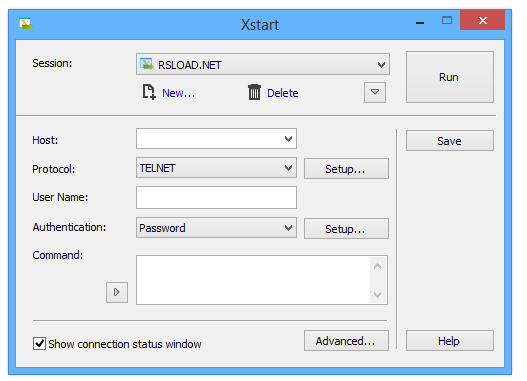This screenshot has width=527, height=381.
Task: Click the Command box scroll up arrow
Action: click(x=377, y=266)
